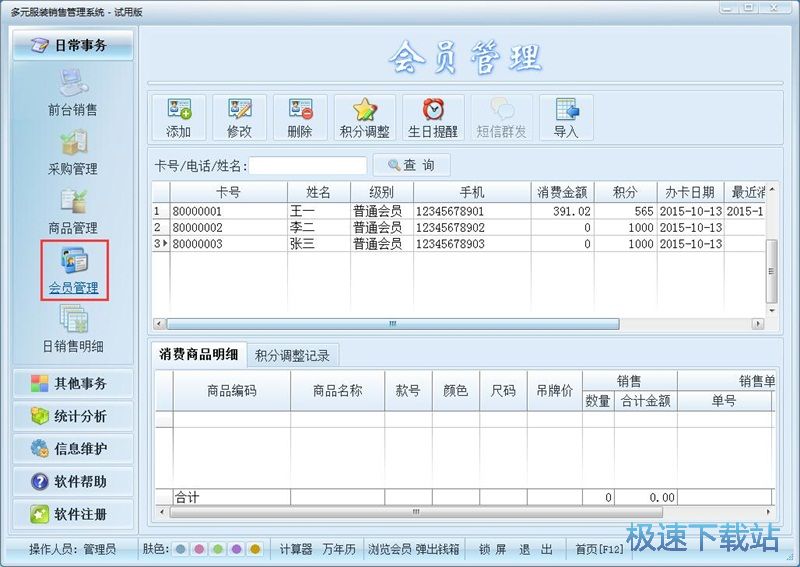Expand the 软件帮助 software help section
This screenshot has height=567, width=800.
[x=73, y=481]
